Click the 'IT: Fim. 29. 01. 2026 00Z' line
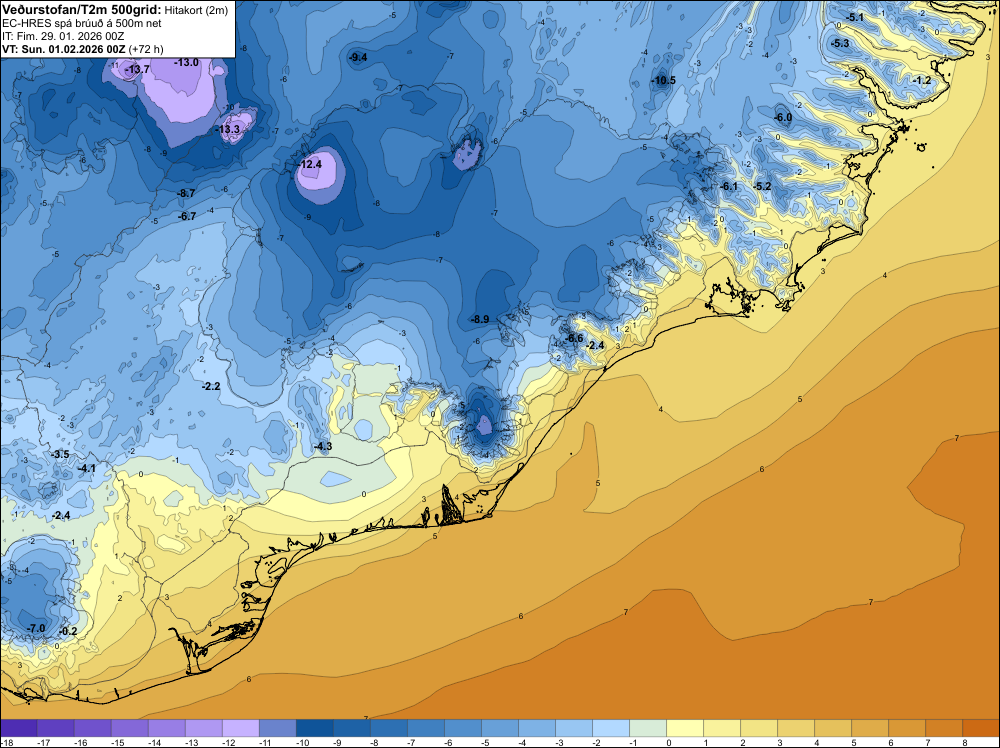The height and width of the screenshot is (748, 1000). click(63, 36)
